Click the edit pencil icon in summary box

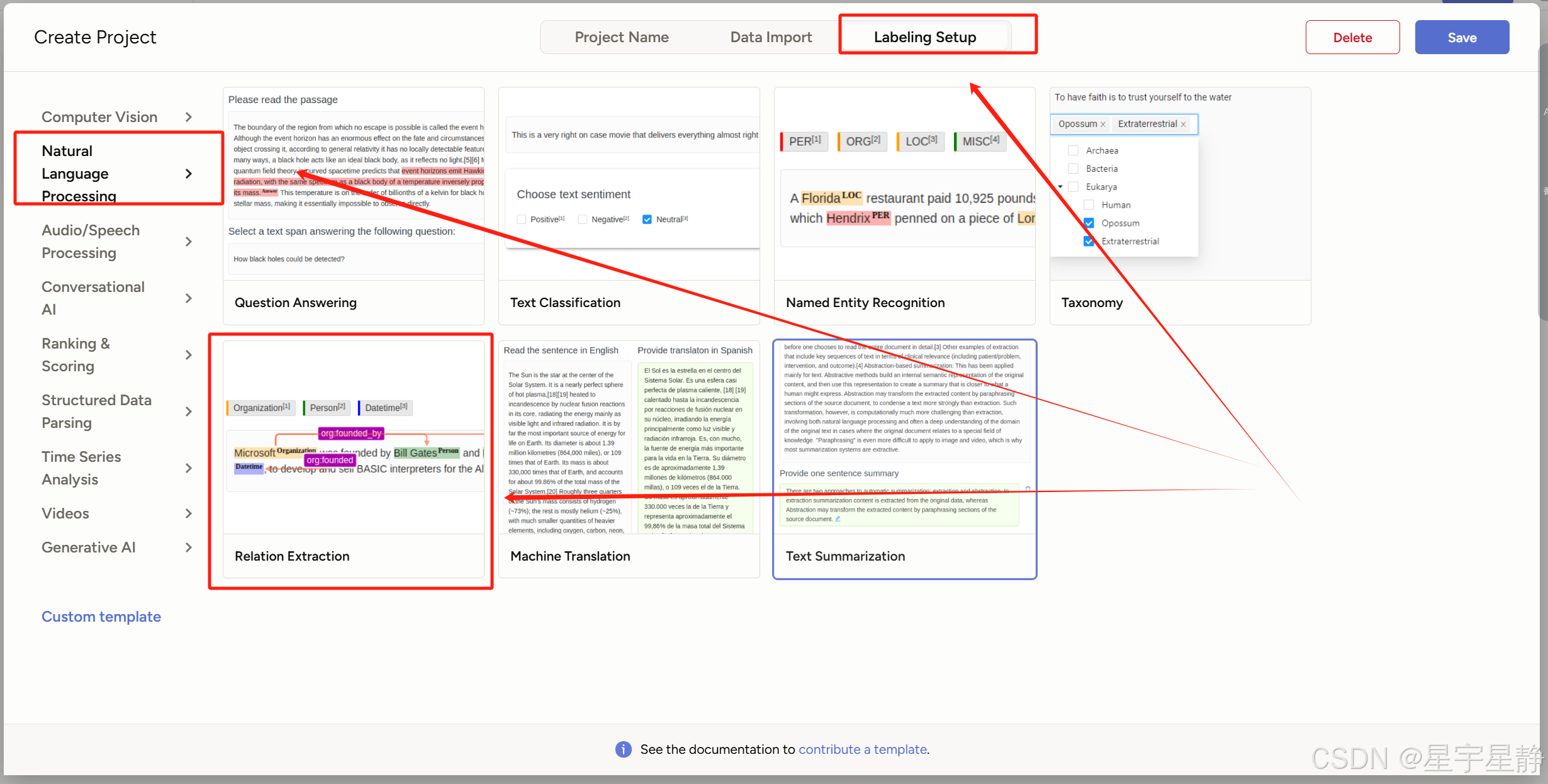[838, 519]
